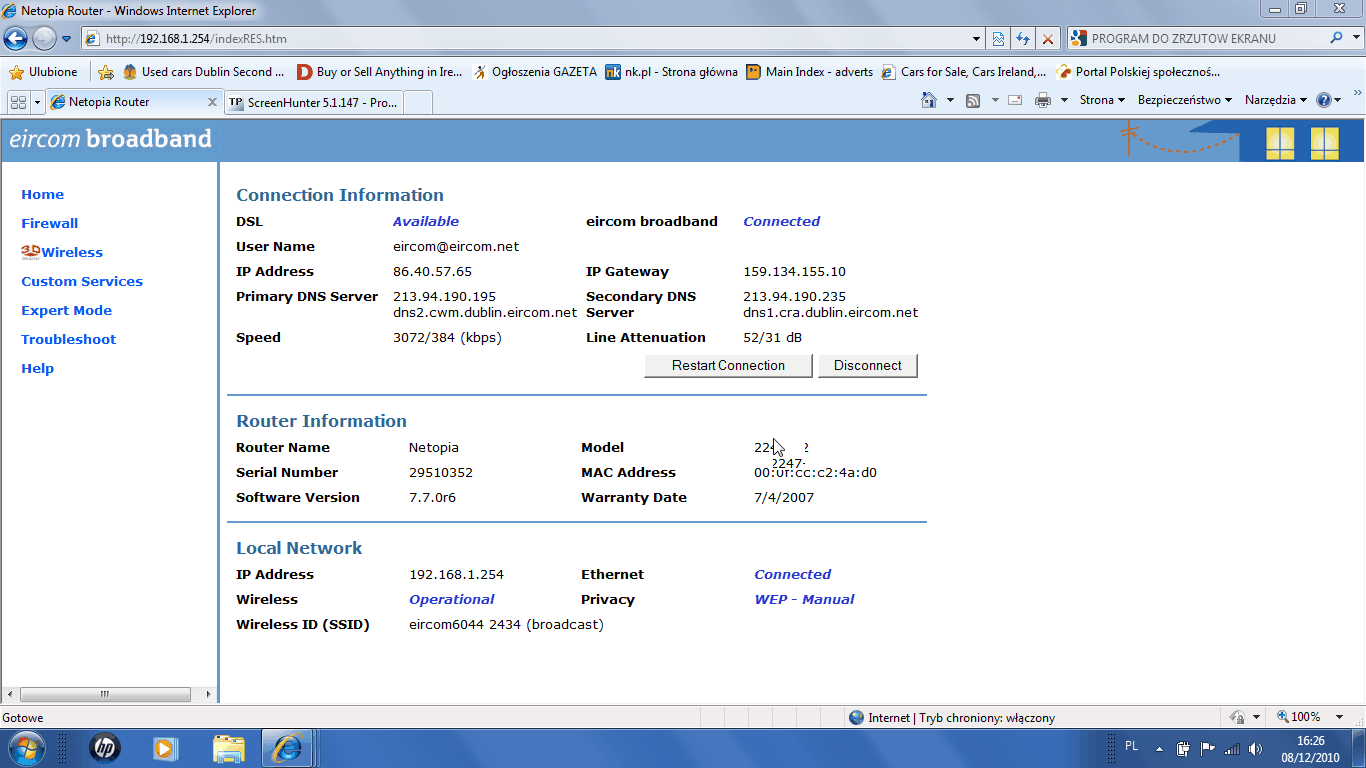Image resolution: width=1366 pixels, height=768 pixels.
Task: Click the sidebar horizontal scrollbar
Action: (x=105, y=694)
